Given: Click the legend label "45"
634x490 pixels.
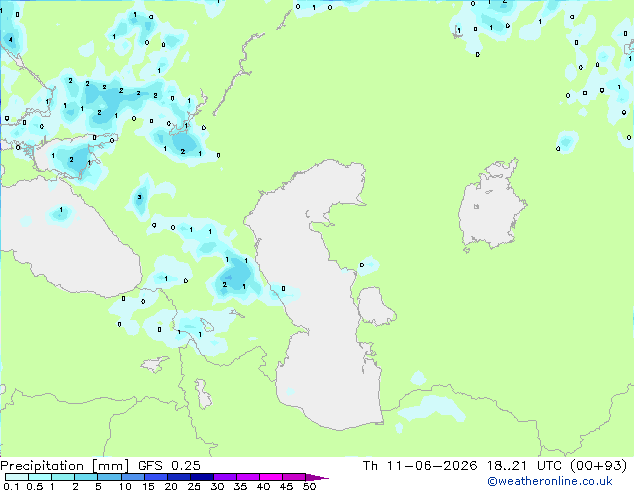Looking at the screenshot, I should pos(286,486).
